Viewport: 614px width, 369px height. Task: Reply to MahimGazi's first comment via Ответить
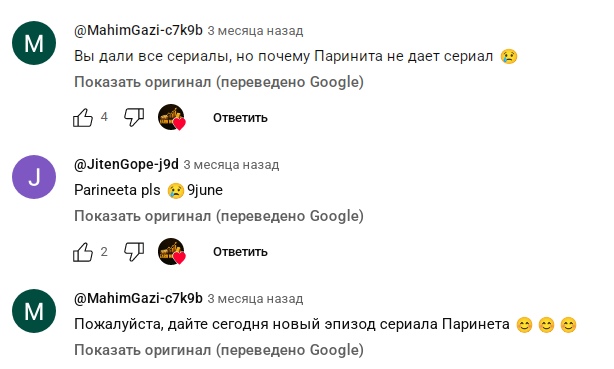coord(240,118)
